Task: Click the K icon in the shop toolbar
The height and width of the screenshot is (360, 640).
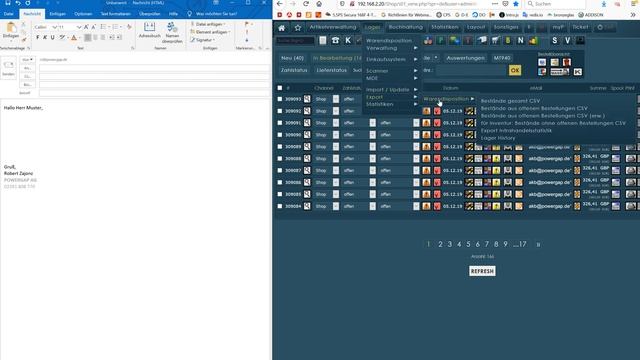Action: [x=348, y=40]
